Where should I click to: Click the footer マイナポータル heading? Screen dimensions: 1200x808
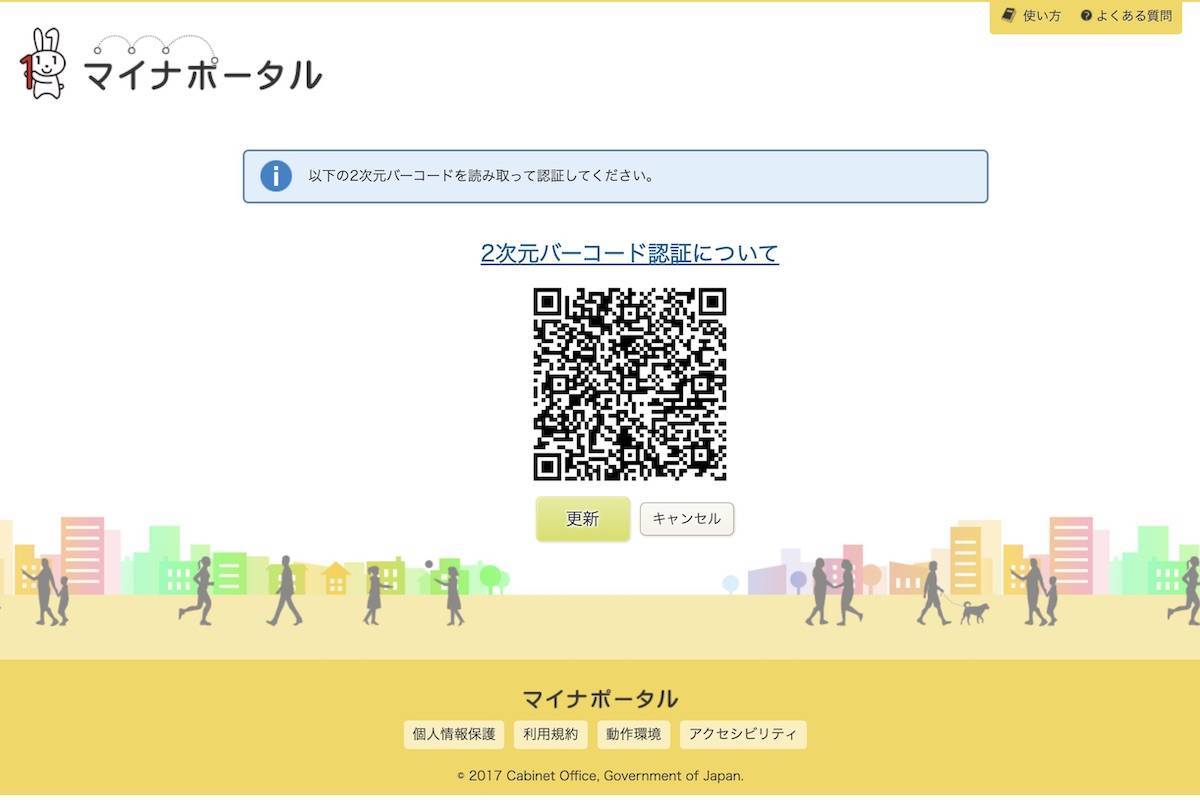point(600,699)
